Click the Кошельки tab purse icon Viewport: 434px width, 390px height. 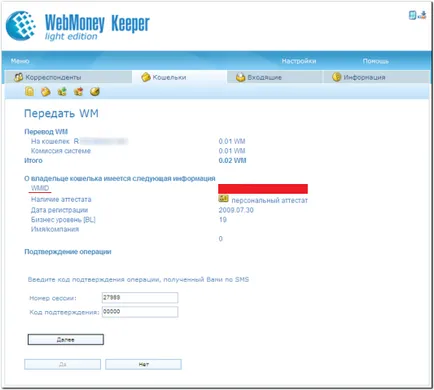coord(146,77)
